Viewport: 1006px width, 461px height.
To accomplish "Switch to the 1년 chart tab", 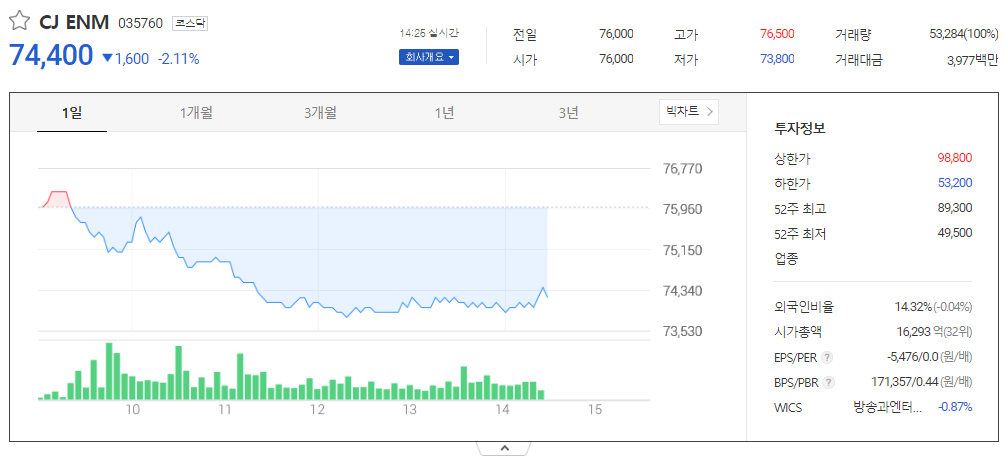I will [444, 113].
